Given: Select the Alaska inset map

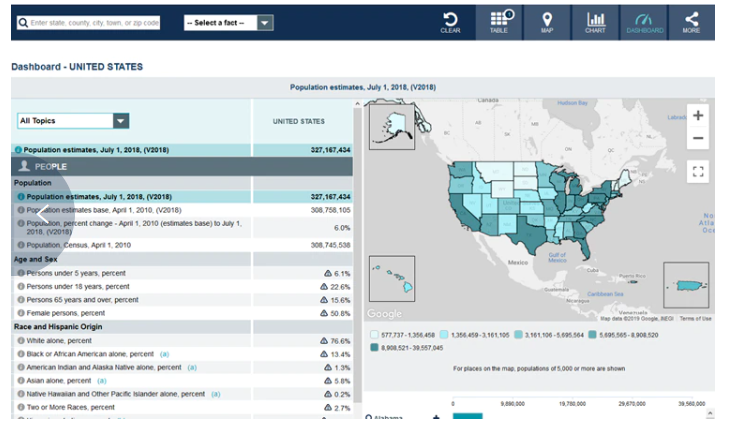Looking at the screenshot, I should click(390, 127).
